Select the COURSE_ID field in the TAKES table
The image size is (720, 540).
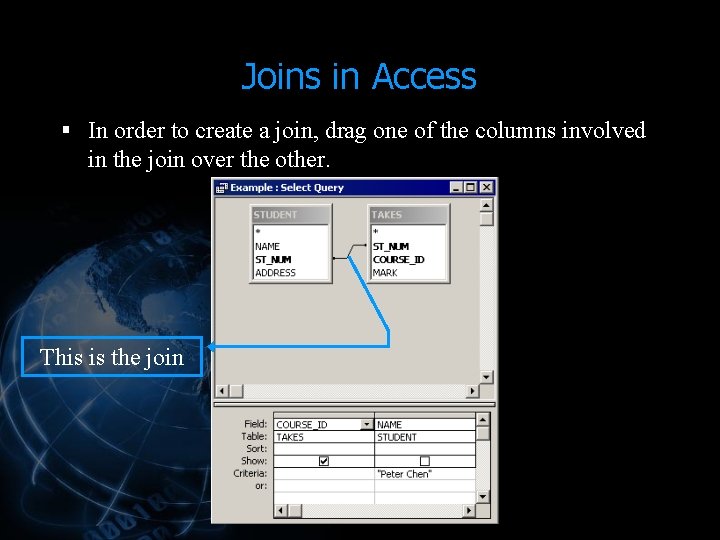point(408,259)
